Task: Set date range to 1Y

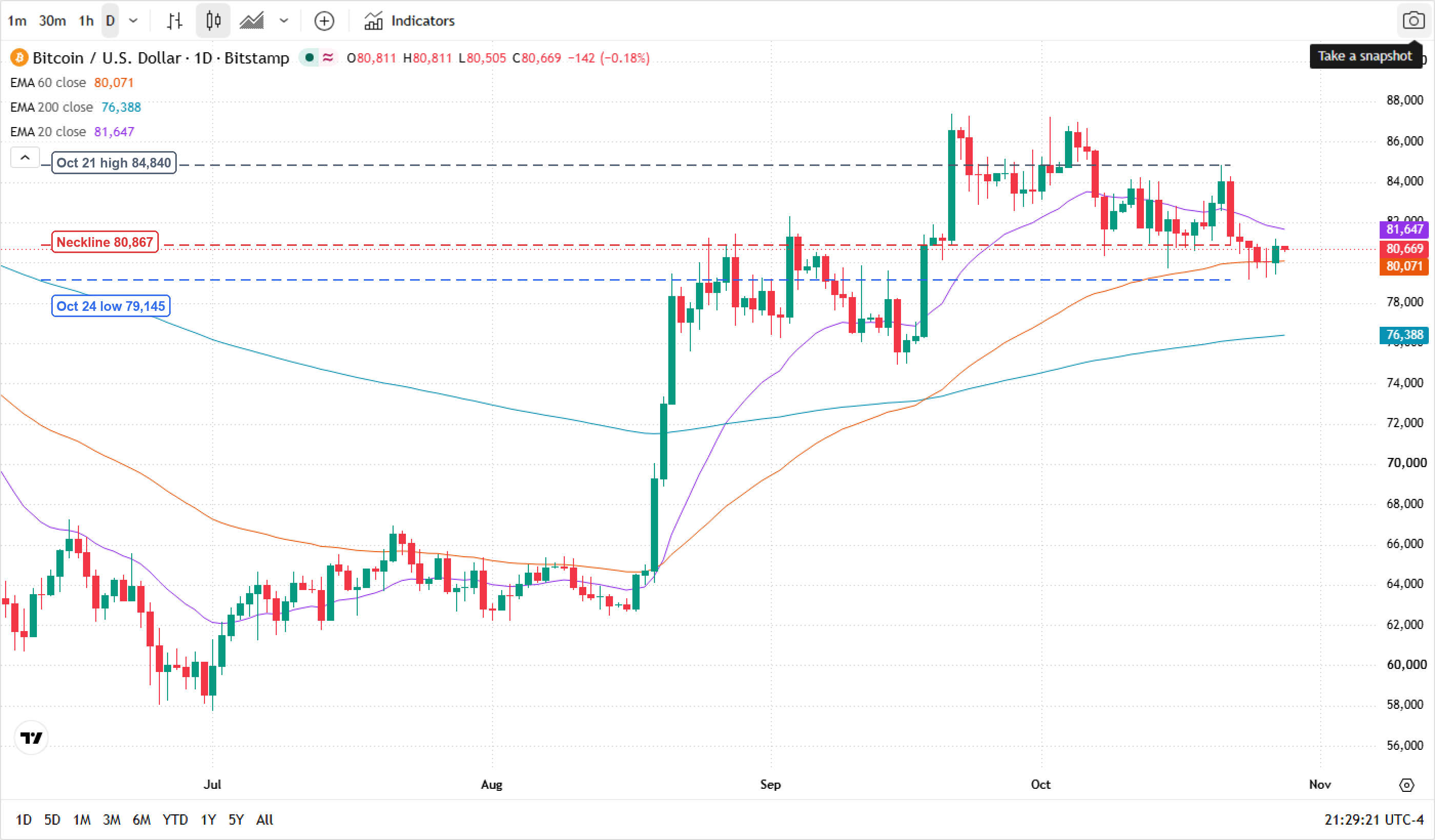Action: (x=209, y=820)
